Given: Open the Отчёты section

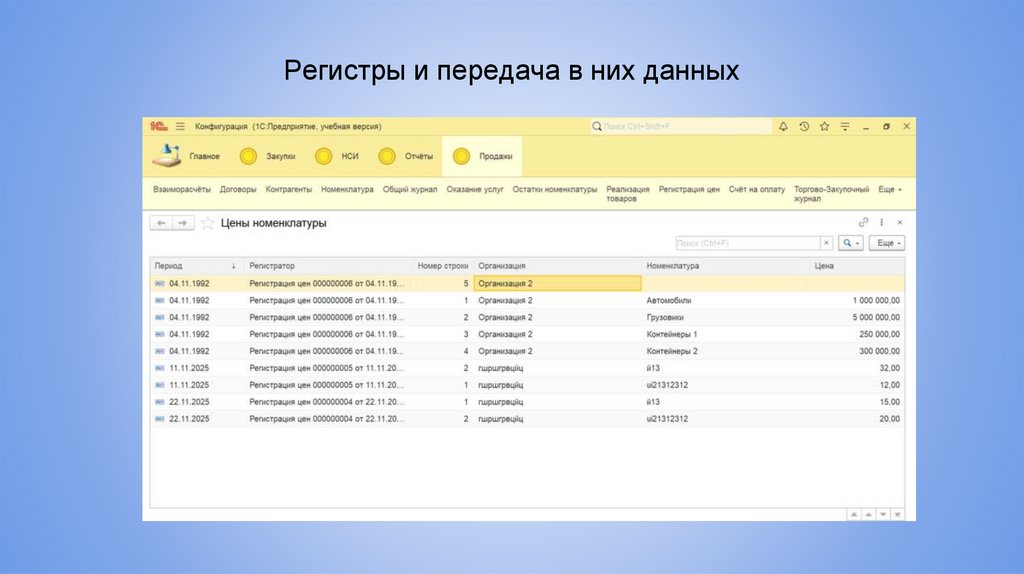Looking at the screenshot, I should click(406, 156).
